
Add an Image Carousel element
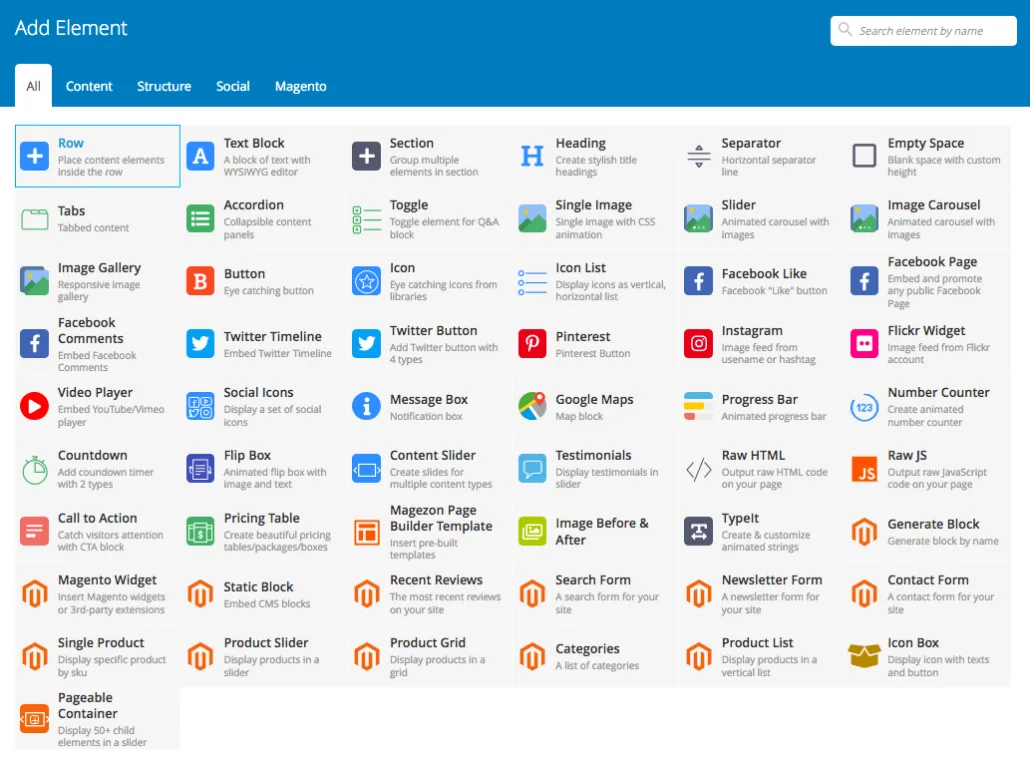(x=925, y=218)
